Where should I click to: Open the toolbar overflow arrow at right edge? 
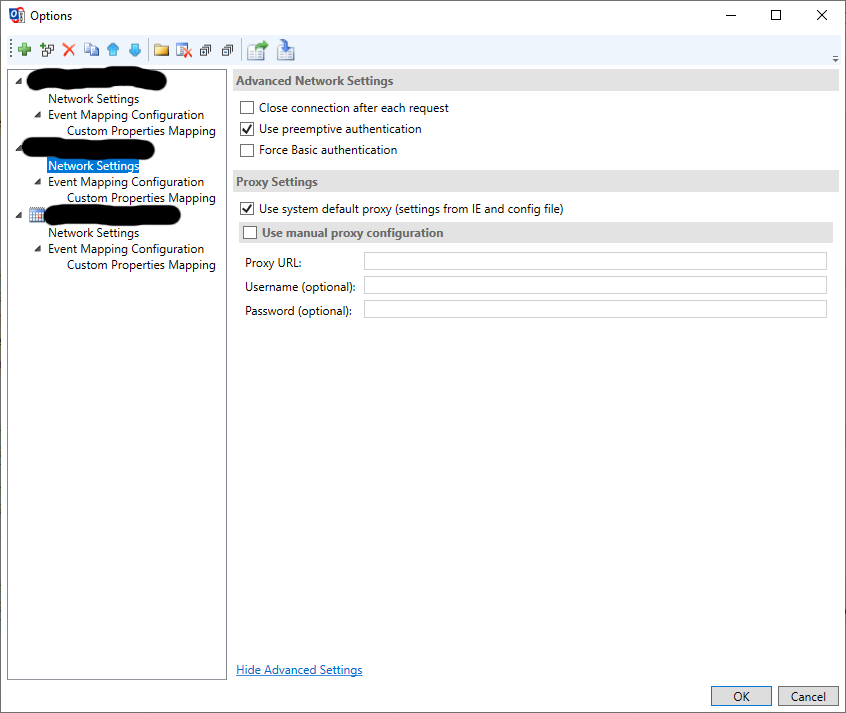point(835,58)
